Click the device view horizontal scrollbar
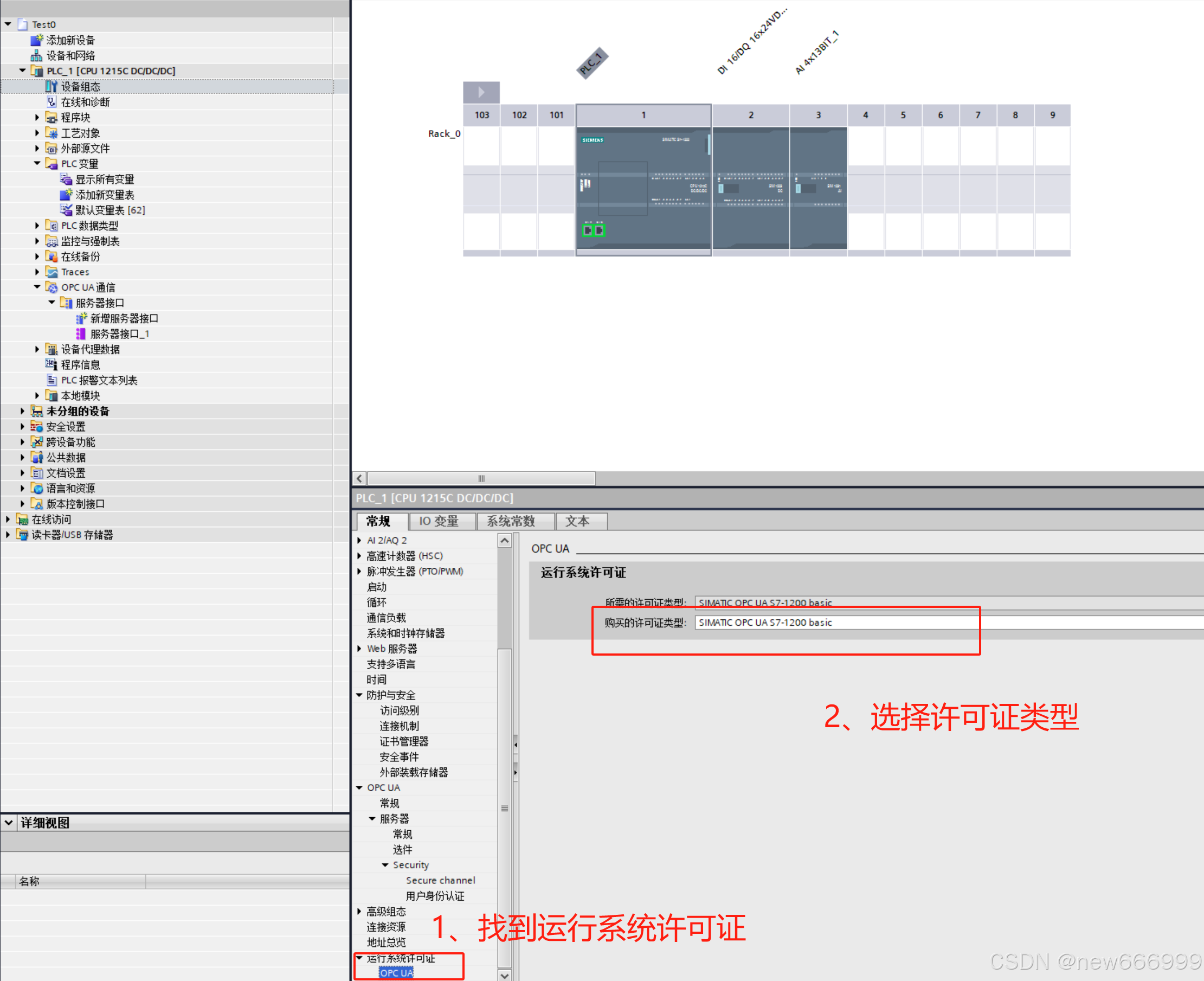1204x981 pixels. tap(481, 479)
